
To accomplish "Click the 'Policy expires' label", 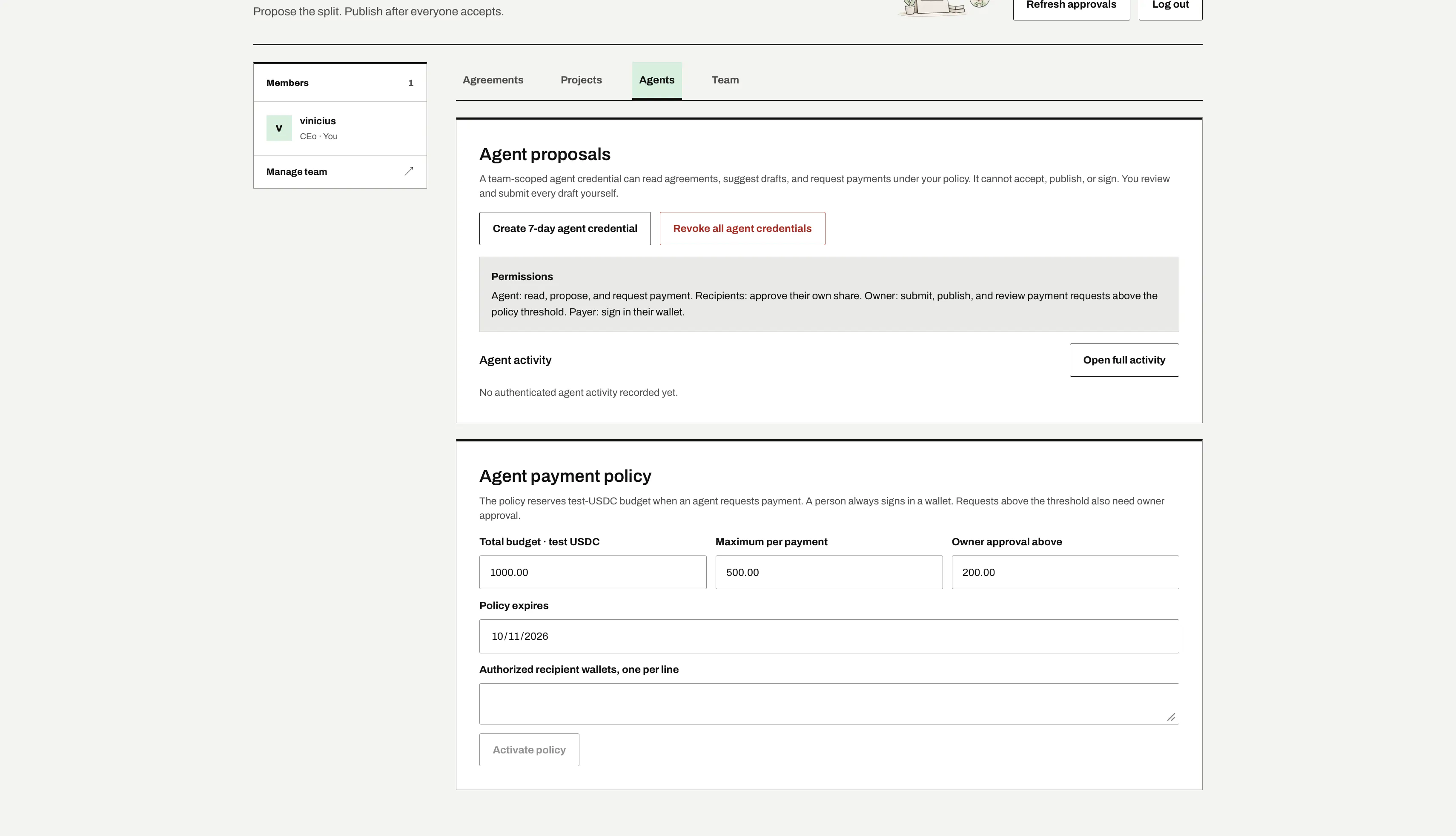I will point(514,606).
